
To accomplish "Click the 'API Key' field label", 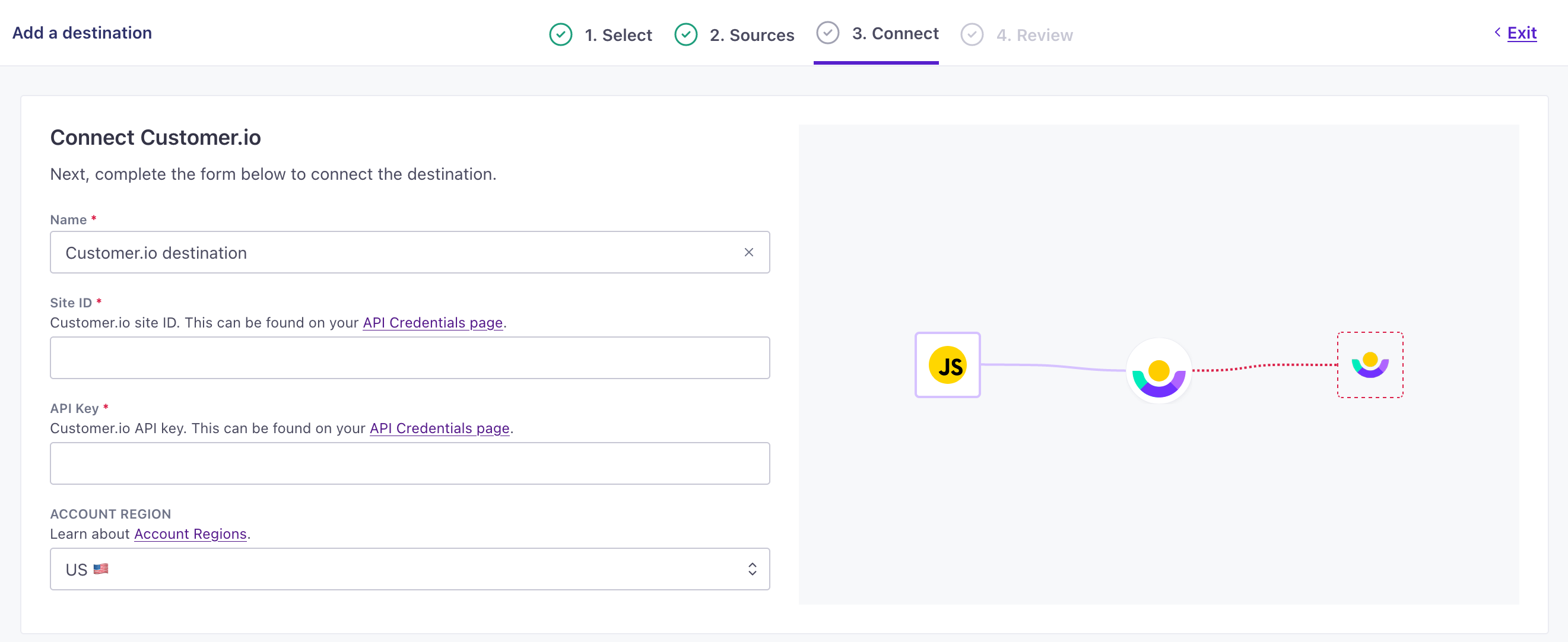I will 74,409.
